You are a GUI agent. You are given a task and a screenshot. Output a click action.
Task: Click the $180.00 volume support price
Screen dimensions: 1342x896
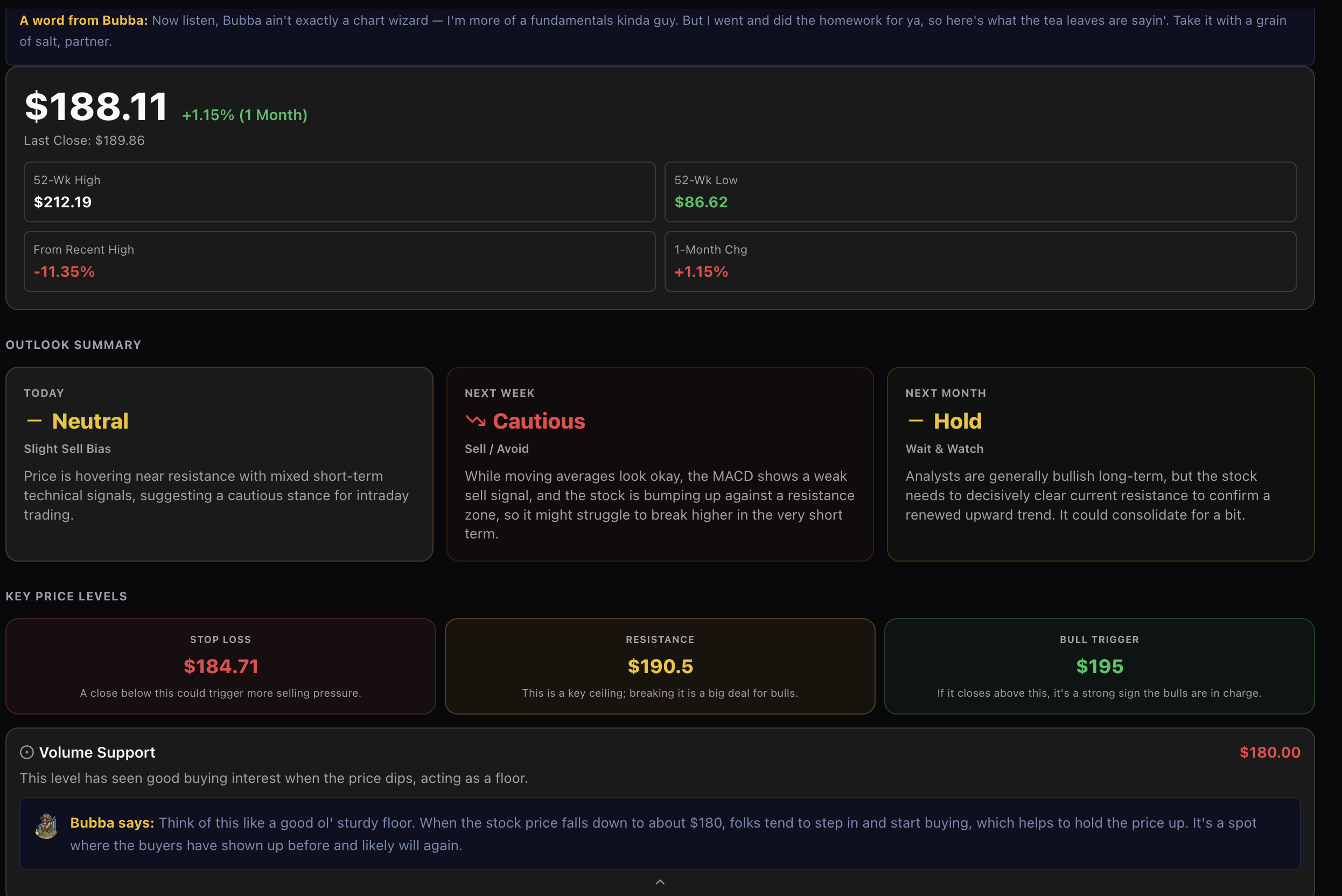click(1269, 753)
